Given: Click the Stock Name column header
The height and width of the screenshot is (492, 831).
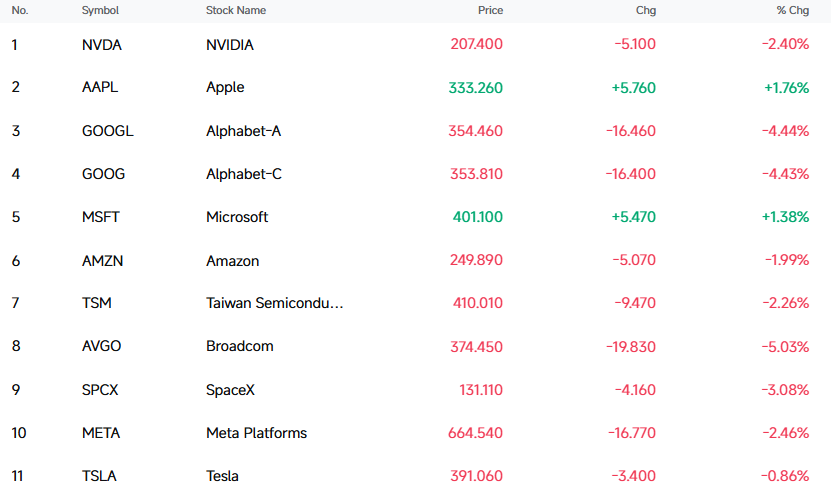Looking at the screenshot, I should (236, 11).
